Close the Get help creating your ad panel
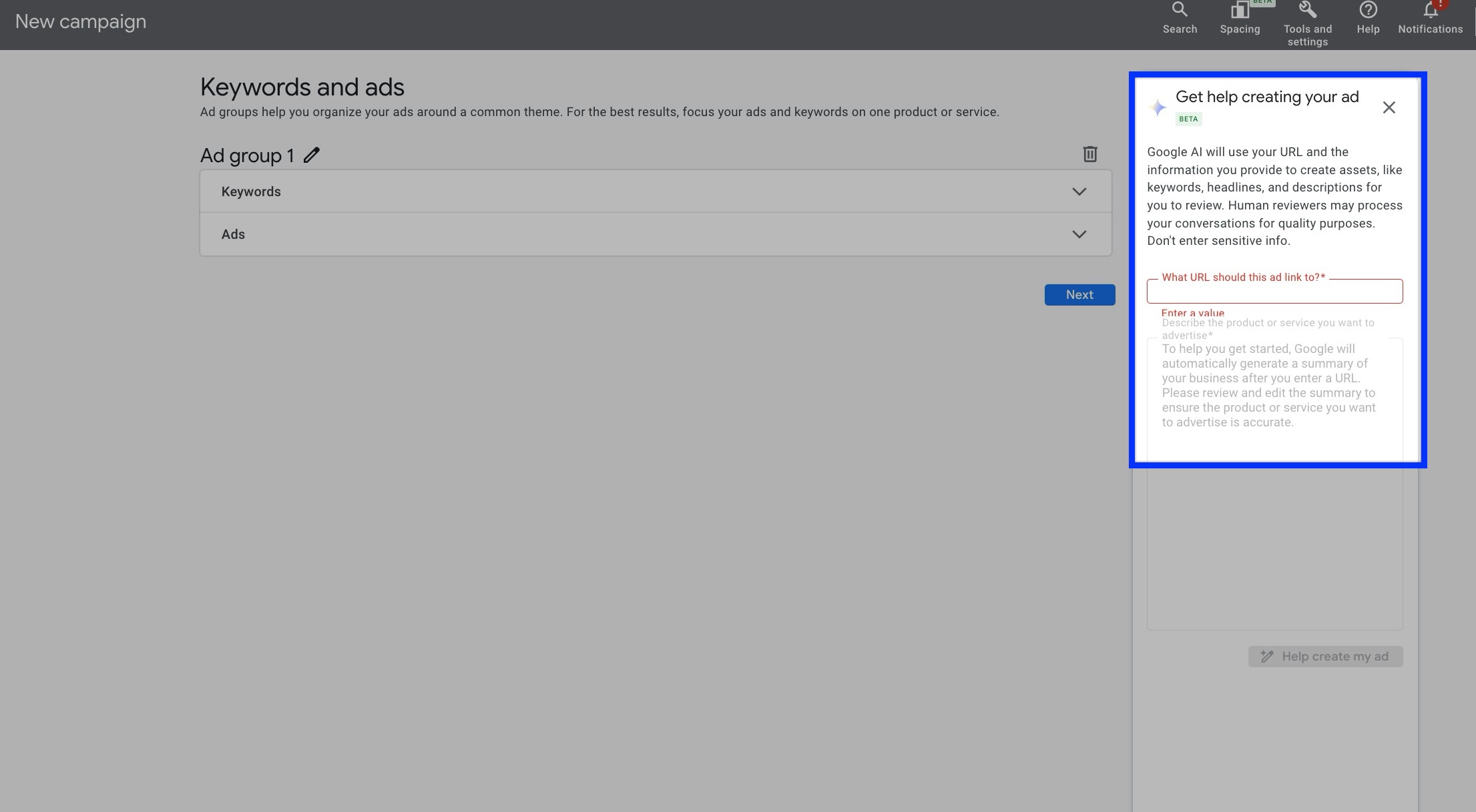Image resolution: width=1476 pixels, height=812 pixels. [x=1389, y=107]
